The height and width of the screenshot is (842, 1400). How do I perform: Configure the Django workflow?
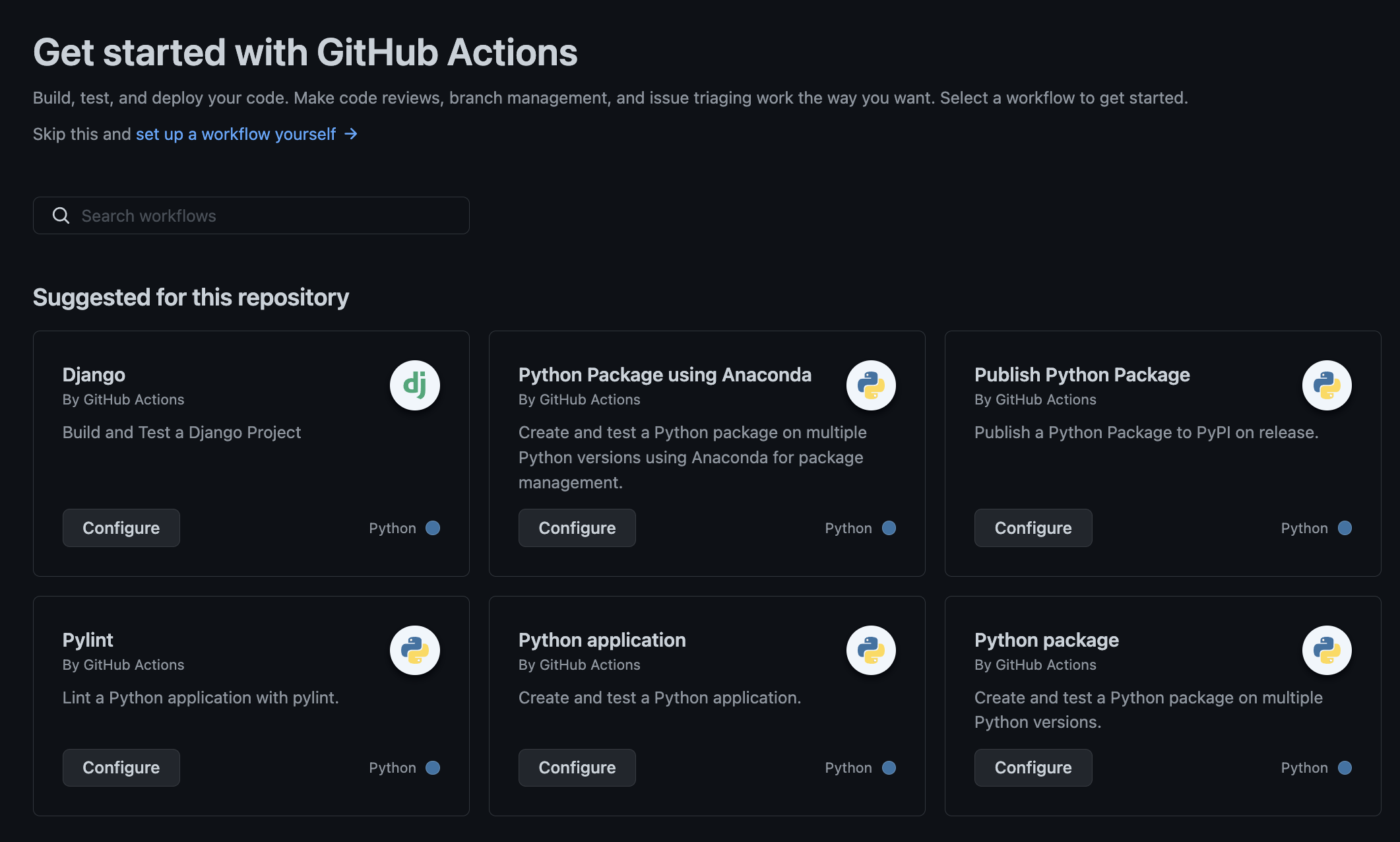point(121,528)
